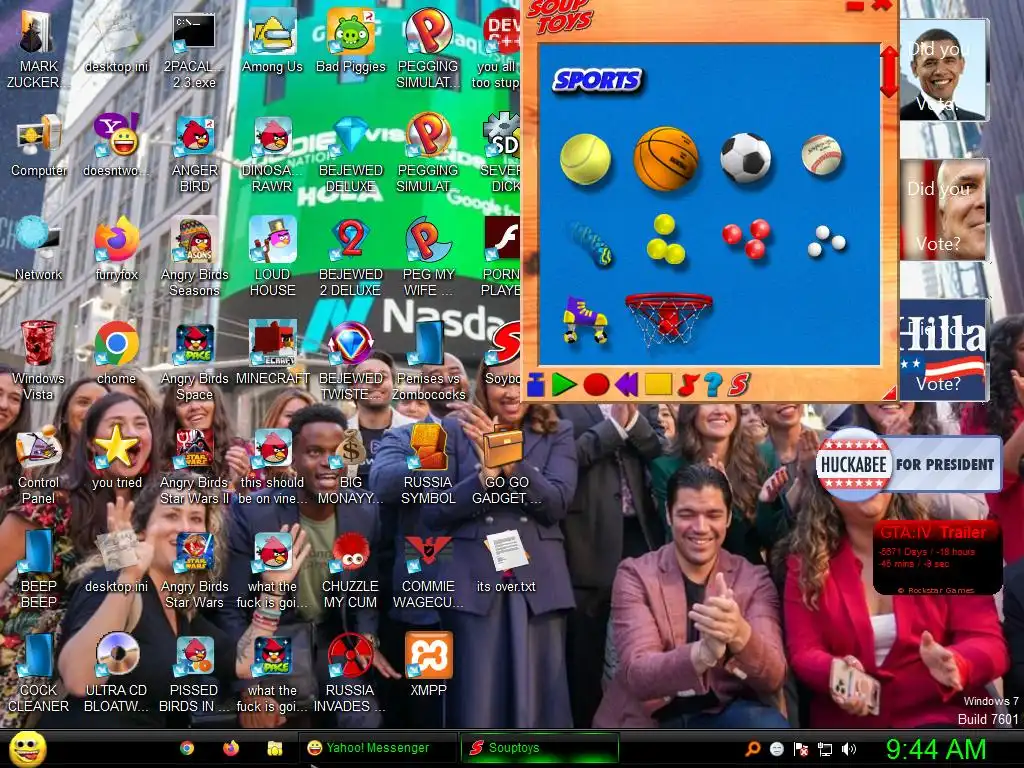Open the ANGER BIRD desktop icon

tap(194, 154)
